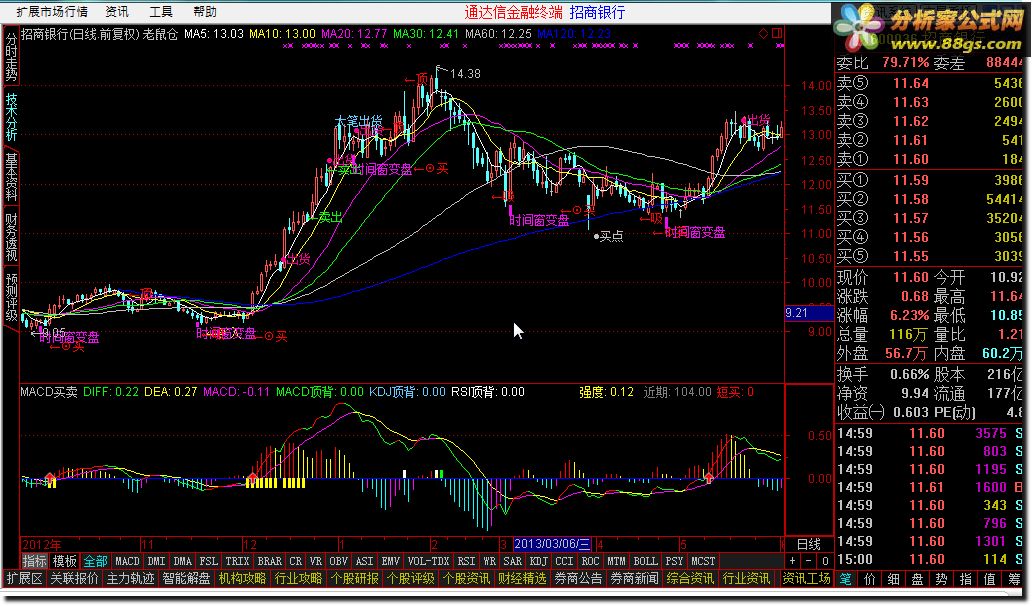Image resolution: width=1033 pixels, height=606 pixels.
Task: Switch indicator to CCI
Action: (565, 561)
